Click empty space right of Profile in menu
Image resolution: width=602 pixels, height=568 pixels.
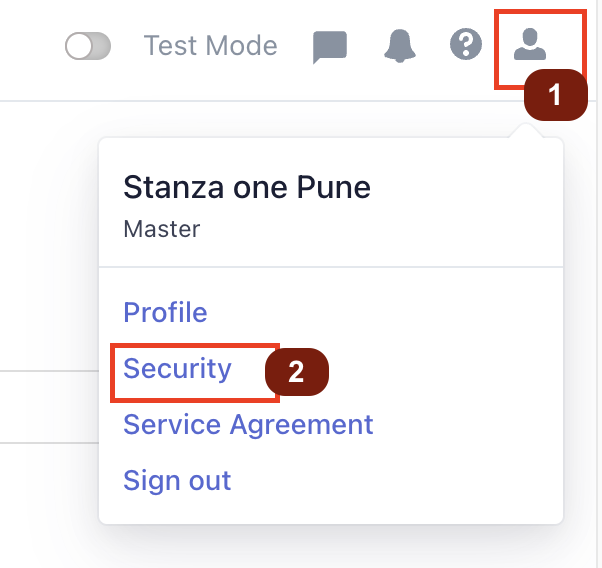point(384,312)
